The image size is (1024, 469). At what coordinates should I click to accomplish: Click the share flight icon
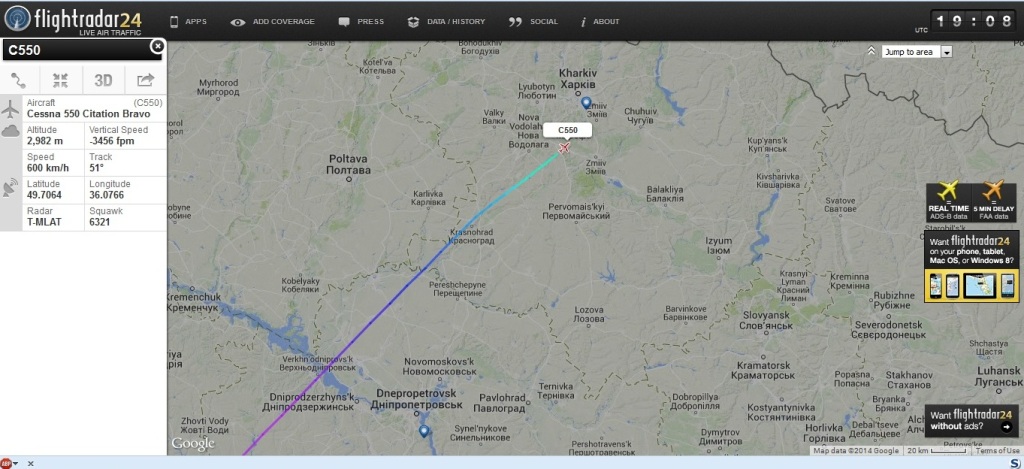pos(146,80)
